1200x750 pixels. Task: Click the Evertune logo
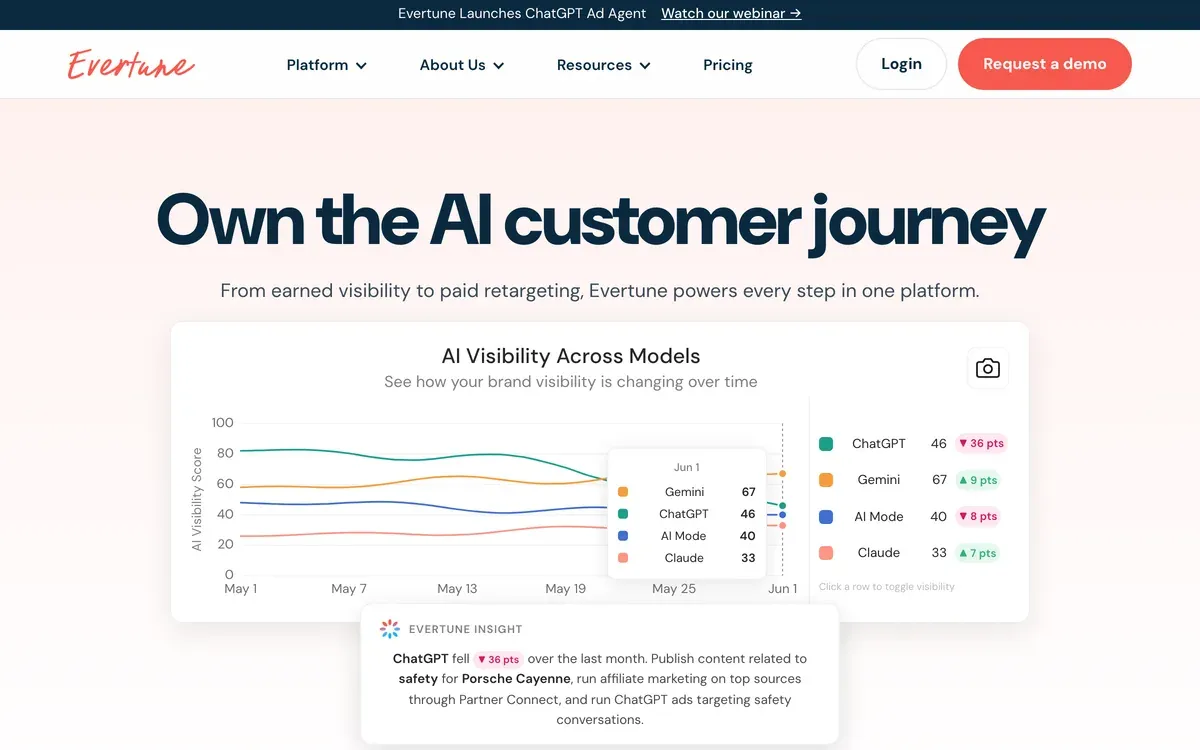[131, 64]
